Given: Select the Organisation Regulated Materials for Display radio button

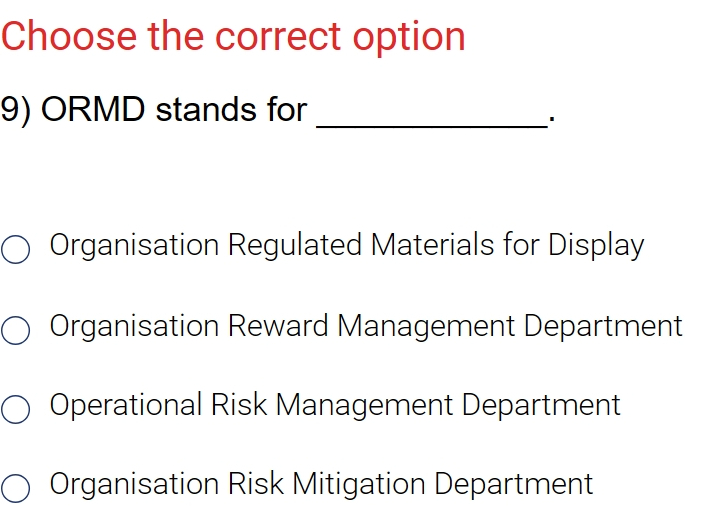Looking at the screenshot, I should pyautogui.click(x=16, y=249).
